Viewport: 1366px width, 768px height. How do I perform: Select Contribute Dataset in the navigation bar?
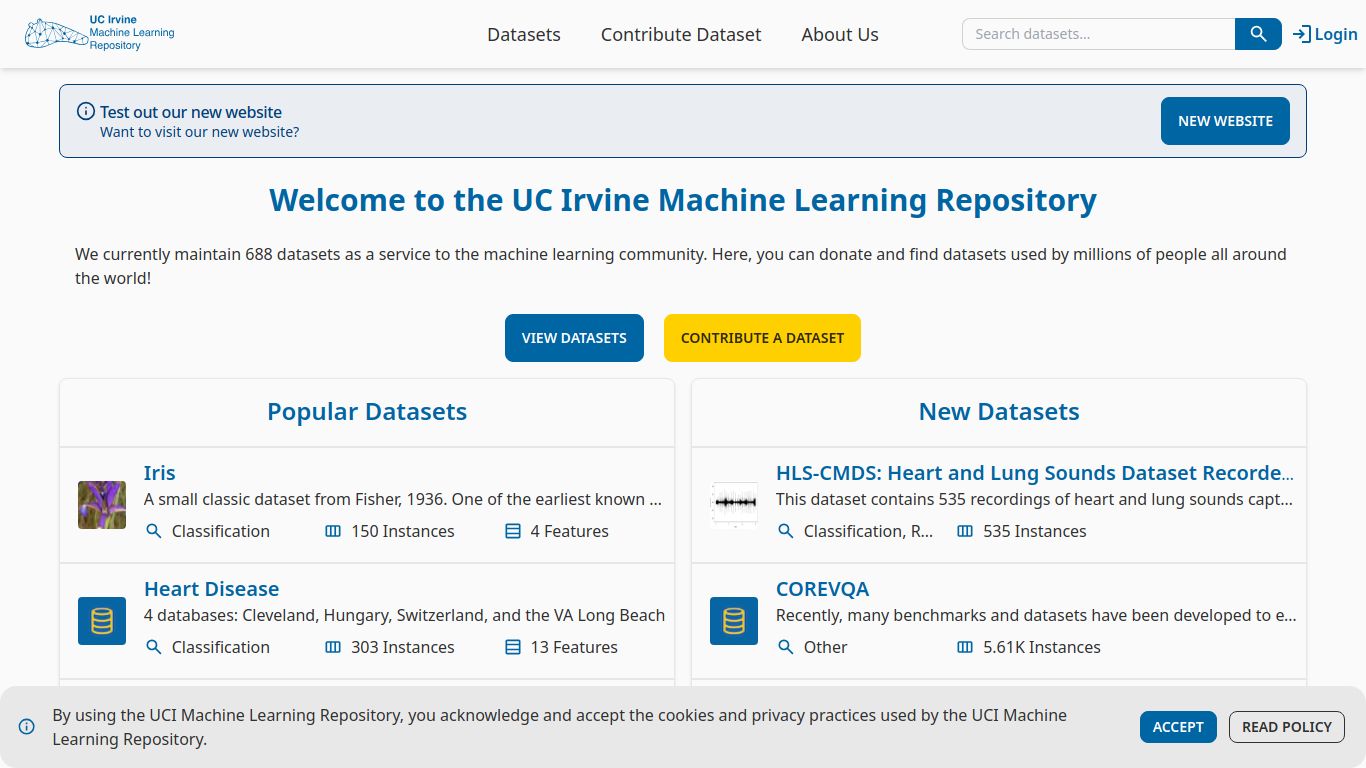click(680, 34)
